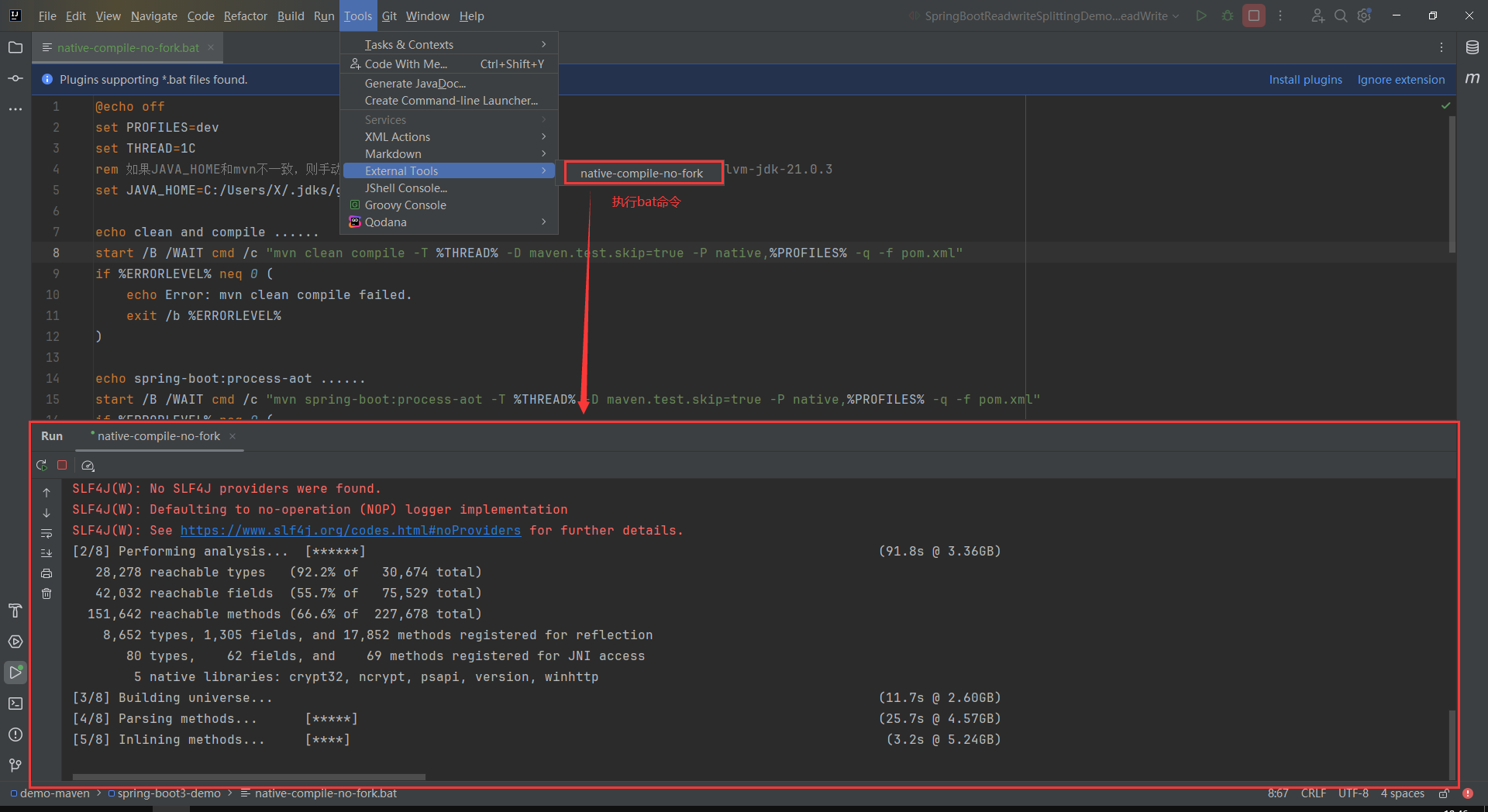Viewport: 1488px width, 812px height.
Task: Click the Install plugins link
Action: tap(1305, 79)
